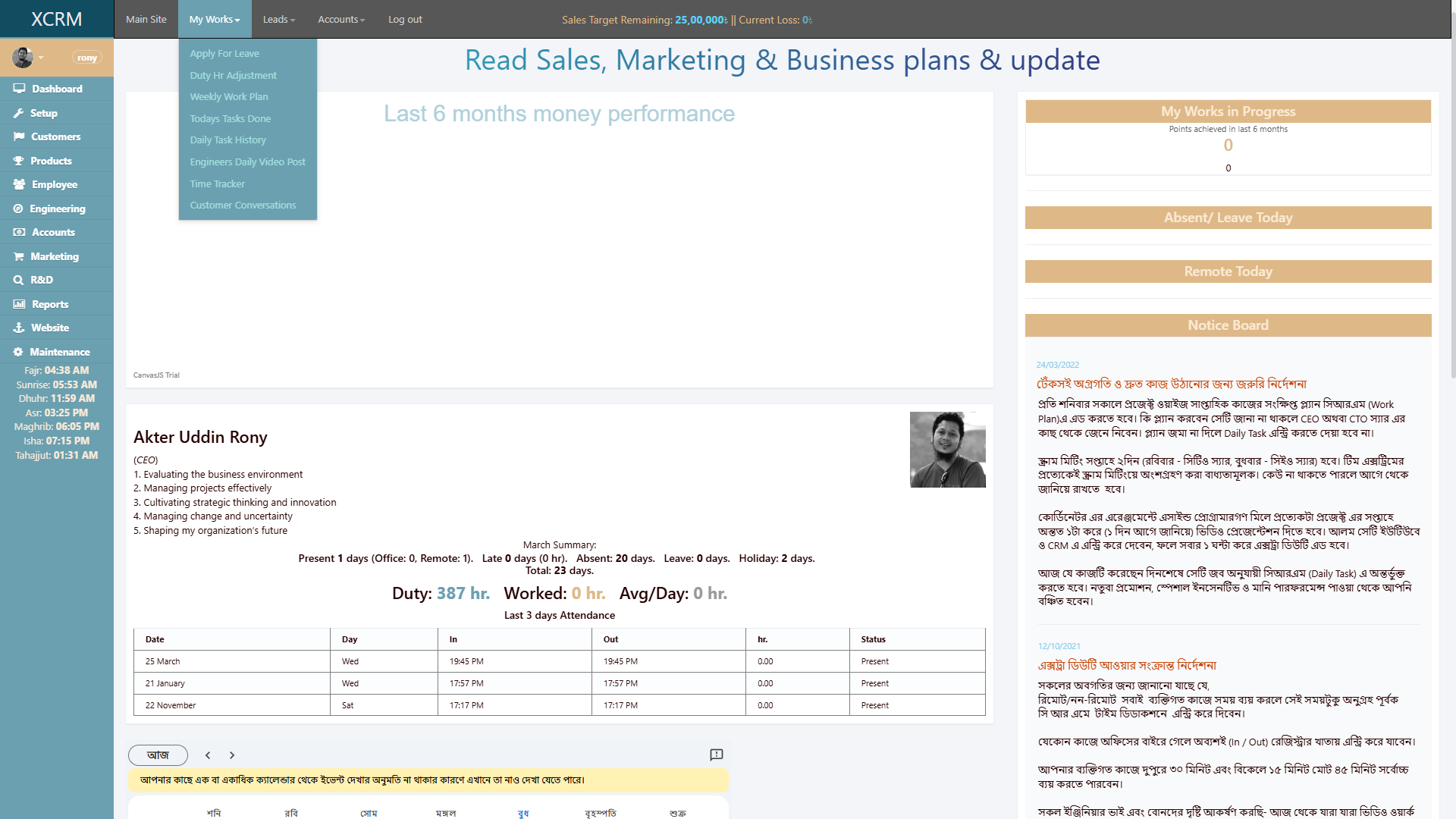Click the R&D magnifier icon
The width and height of the screenshot is (1456, 819).
pyautogui.click(x=19, y=280)
